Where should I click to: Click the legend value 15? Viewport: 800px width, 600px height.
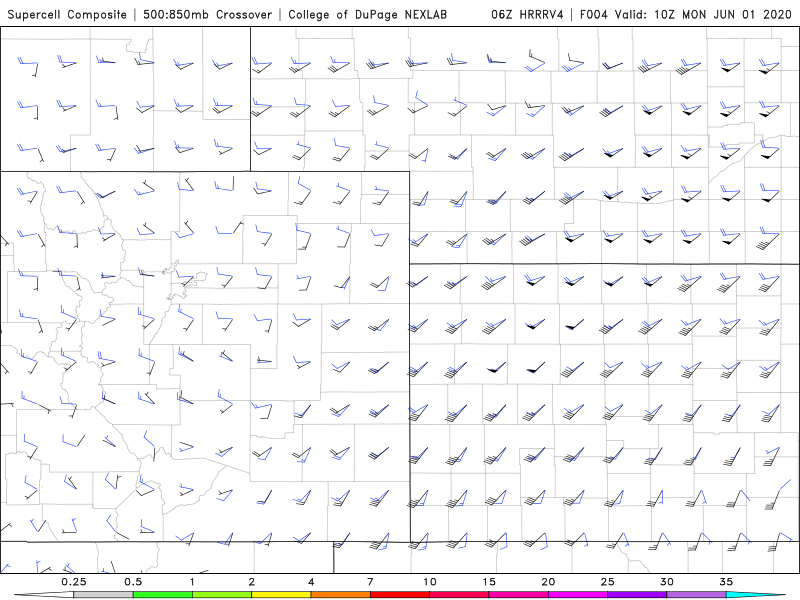pos(489,582)
